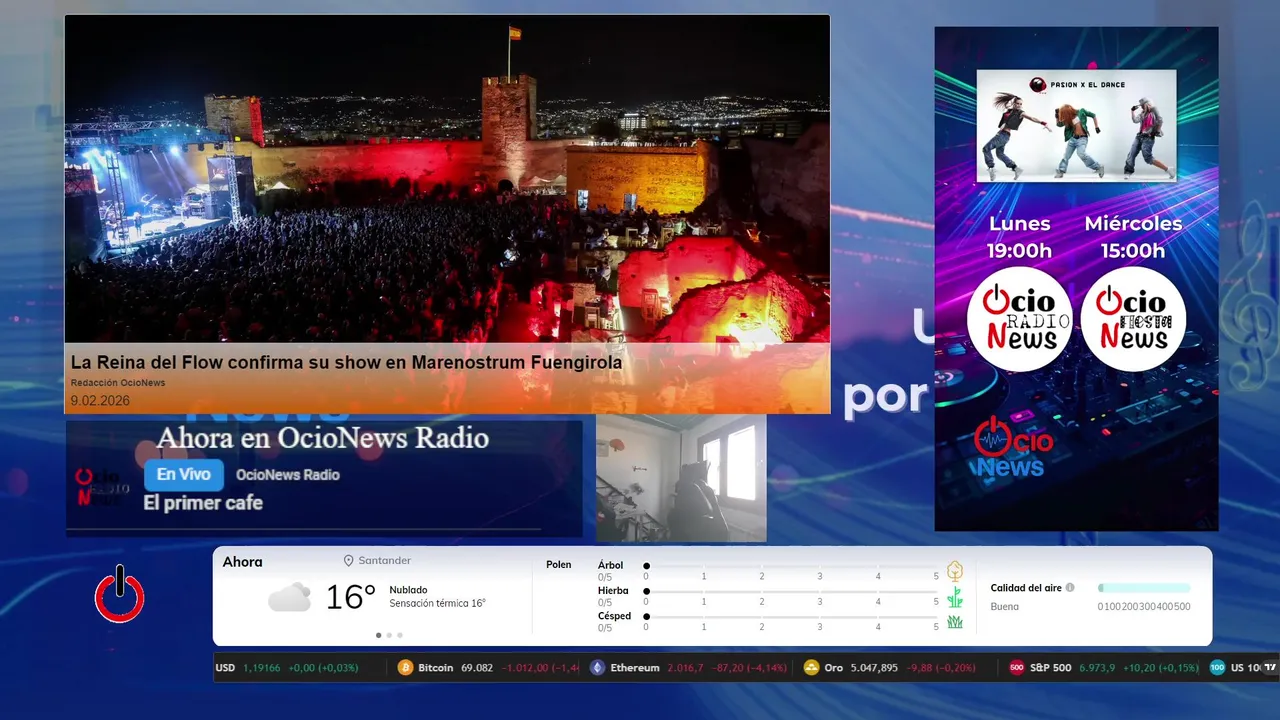
Task: Click the Ethereum icon in ticker
Action: point(597,668)
